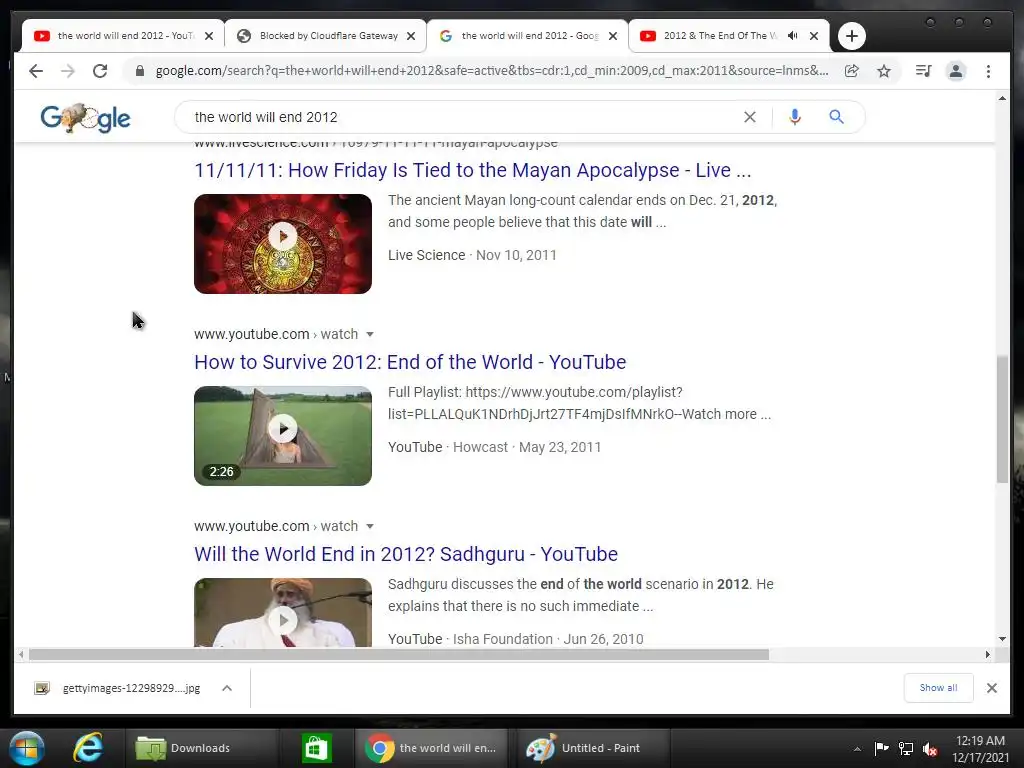Clear the search box text
This screenshot has height=768, width=1024.
coord(750,117)
